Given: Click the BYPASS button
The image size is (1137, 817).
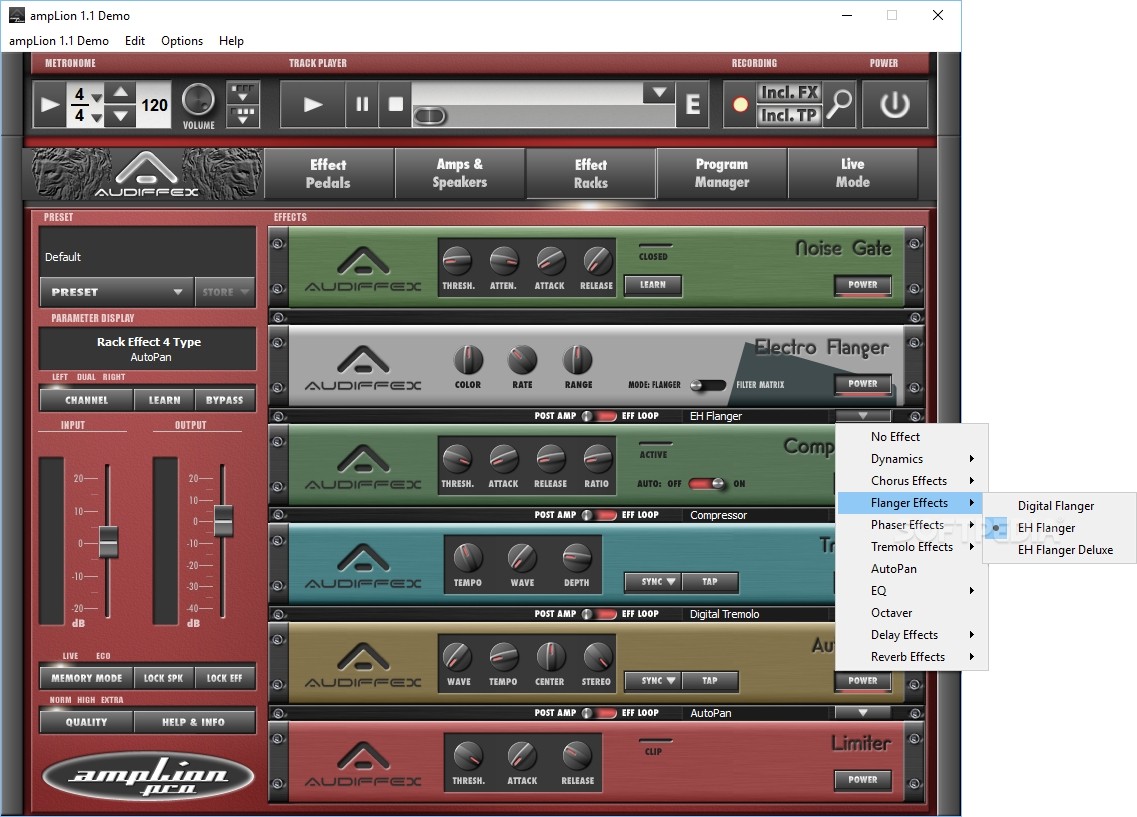Looking at the screenshot, I should tap(225, 400).
